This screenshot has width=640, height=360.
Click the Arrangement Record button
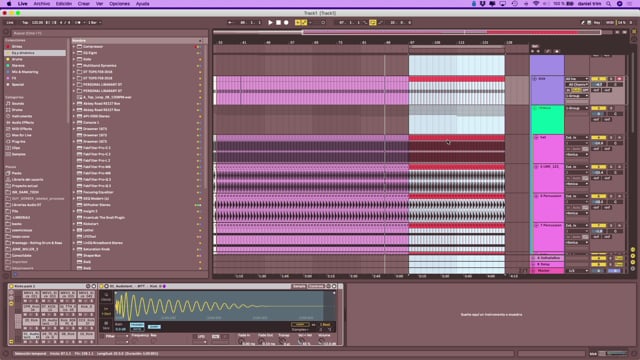click(x=286, y=22)
